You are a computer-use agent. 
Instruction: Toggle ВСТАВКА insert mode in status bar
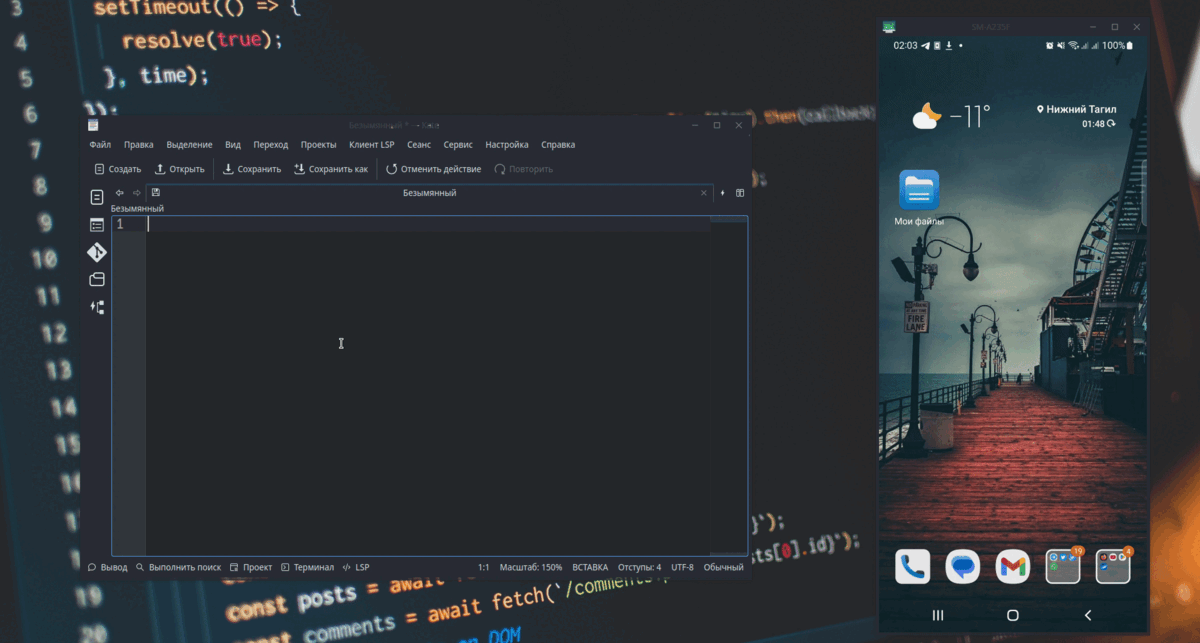pyautogui.click(x=590, y=567)
